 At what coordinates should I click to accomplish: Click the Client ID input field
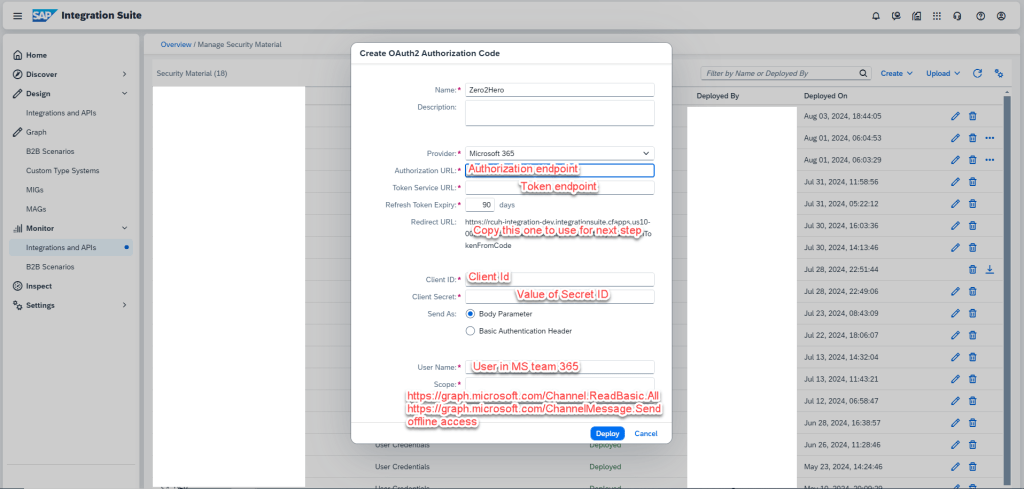point(559,279)
